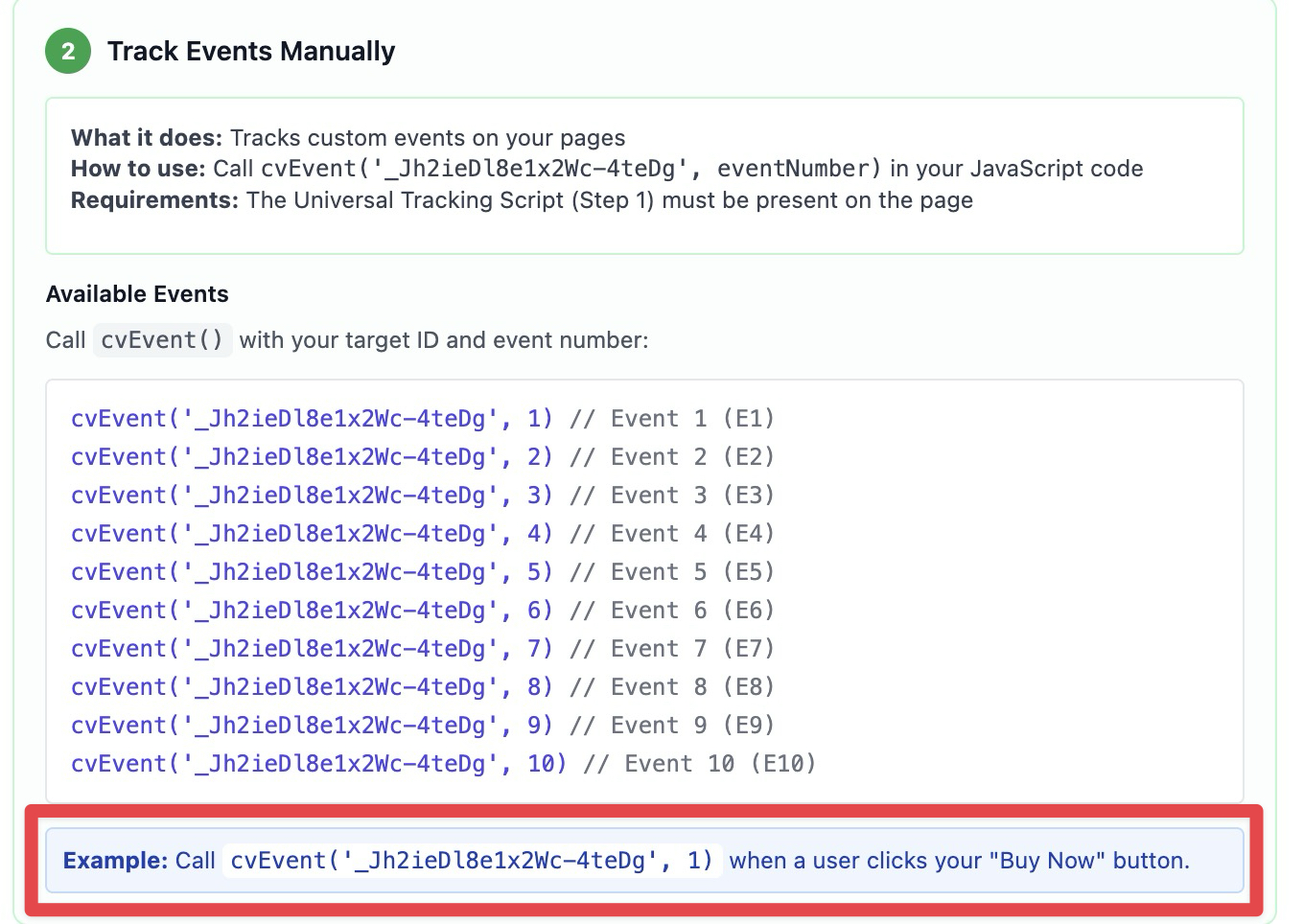Select the Event 6 (E6) code line
This screenshot has width=1304, height=924.
[423, 611]
